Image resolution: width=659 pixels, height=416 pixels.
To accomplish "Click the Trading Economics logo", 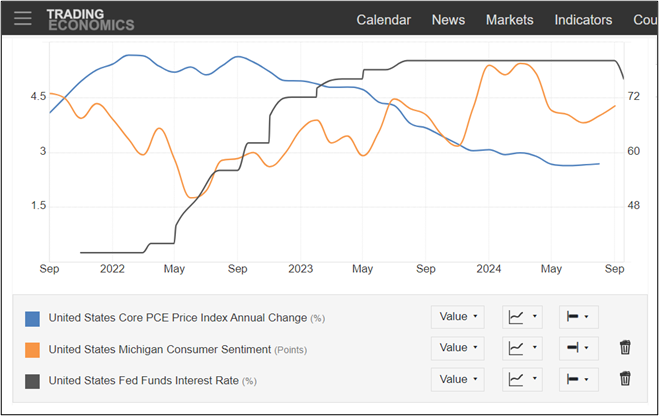I will click(90, 20).
